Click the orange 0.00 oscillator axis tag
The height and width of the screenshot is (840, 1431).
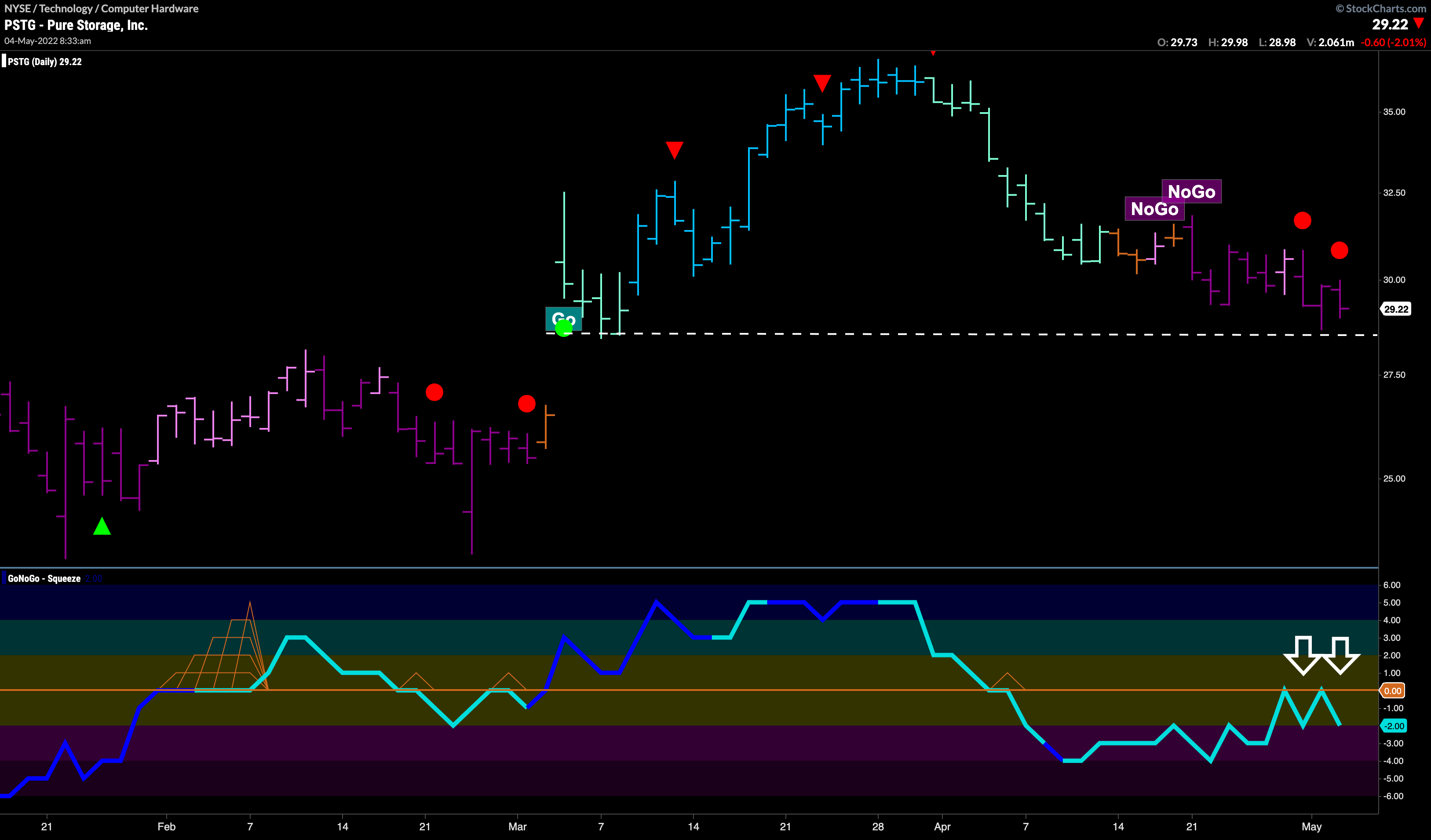[1392, 690]
